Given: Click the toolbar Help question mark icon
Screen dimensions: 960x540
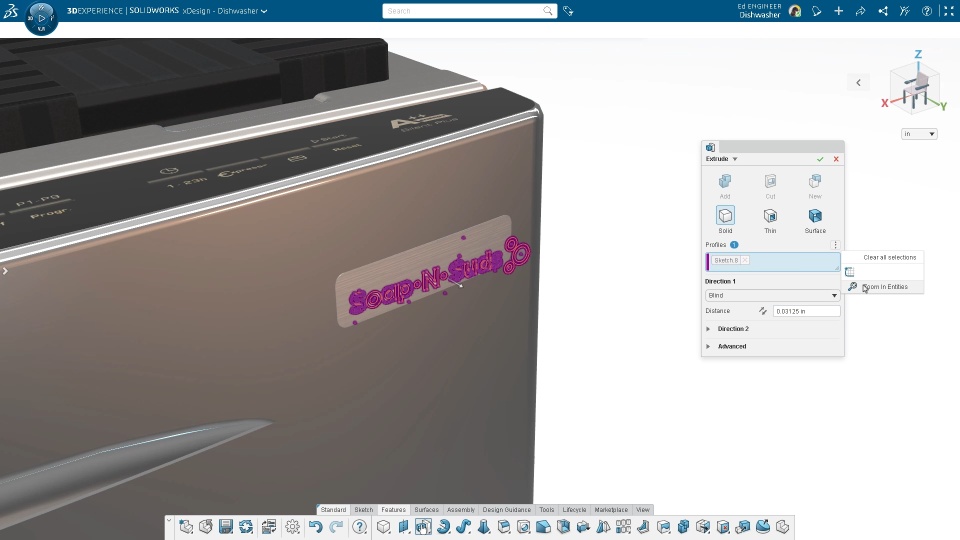Looking at the screenshot, I should coord(359,527).
